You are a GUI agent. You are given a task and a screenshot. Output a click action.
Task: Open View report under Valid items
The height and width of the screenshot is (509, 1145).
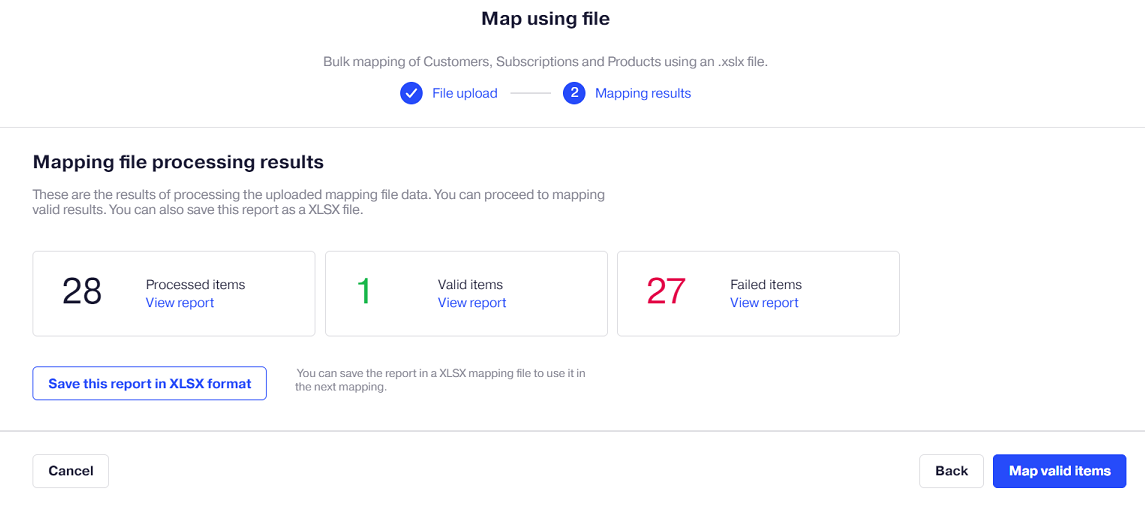(472, 302)
